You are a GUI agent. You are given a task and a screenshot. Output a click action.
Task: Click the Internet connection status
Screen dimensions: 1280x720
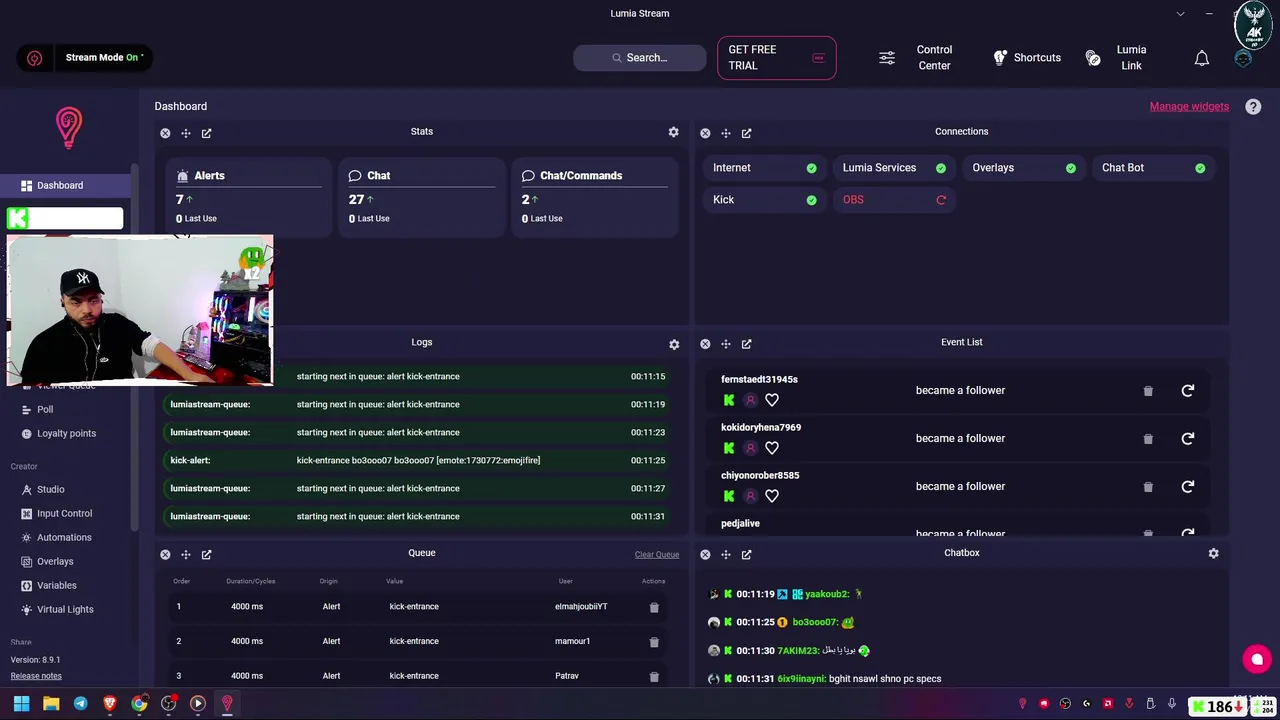point(764,168)
